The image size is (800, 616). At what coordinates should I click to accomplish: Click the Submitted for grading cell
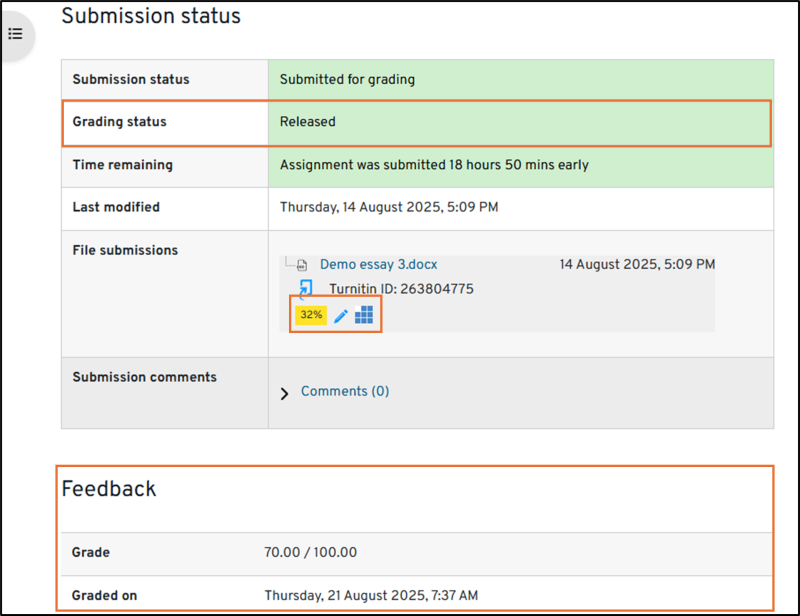[347, 79]
